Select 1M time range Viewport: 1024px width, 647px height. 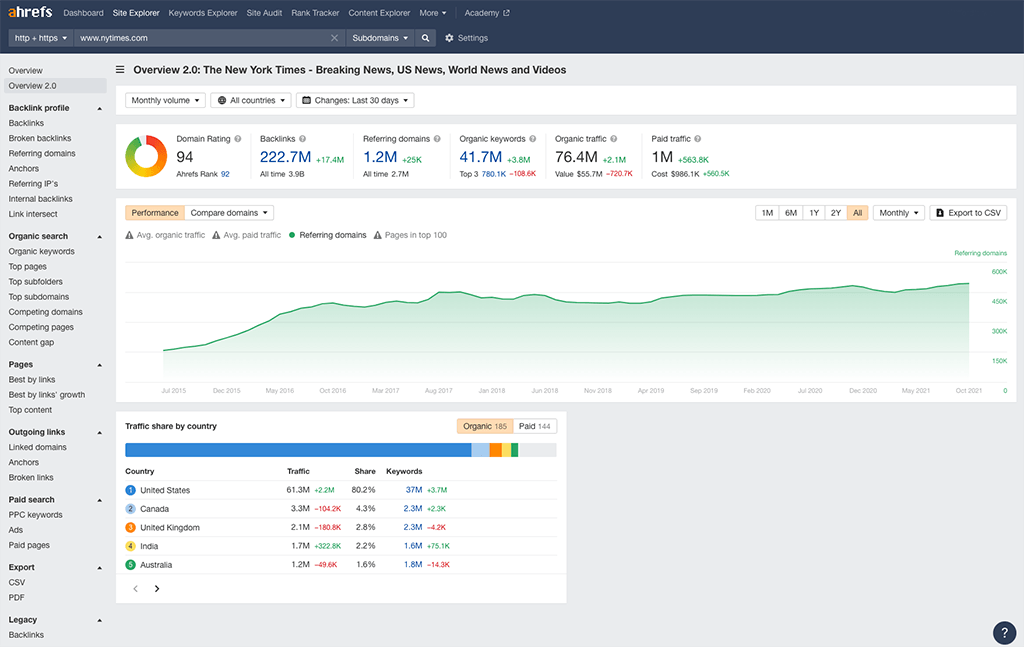(x=767, y=213)
